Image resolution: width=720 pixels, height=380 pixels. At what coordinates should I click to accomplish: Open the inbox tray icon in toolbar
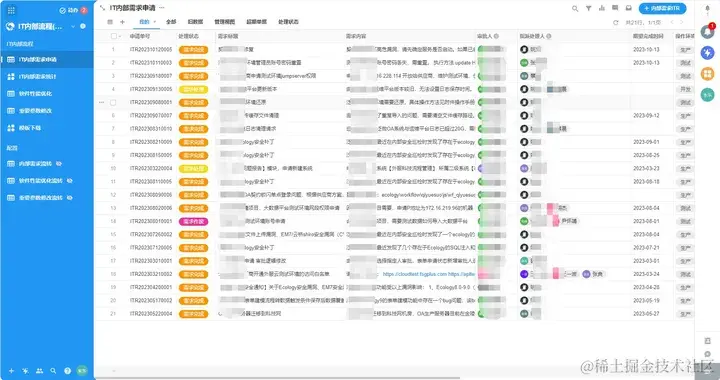(x=628, y=8)
